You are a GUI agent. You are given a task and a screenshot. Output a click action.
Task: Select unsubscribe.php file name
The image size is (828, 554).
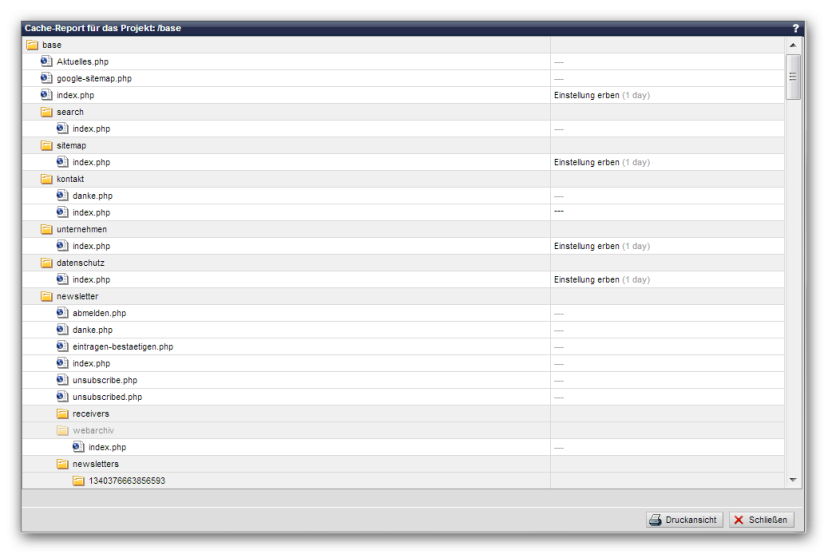coord(105,380)
